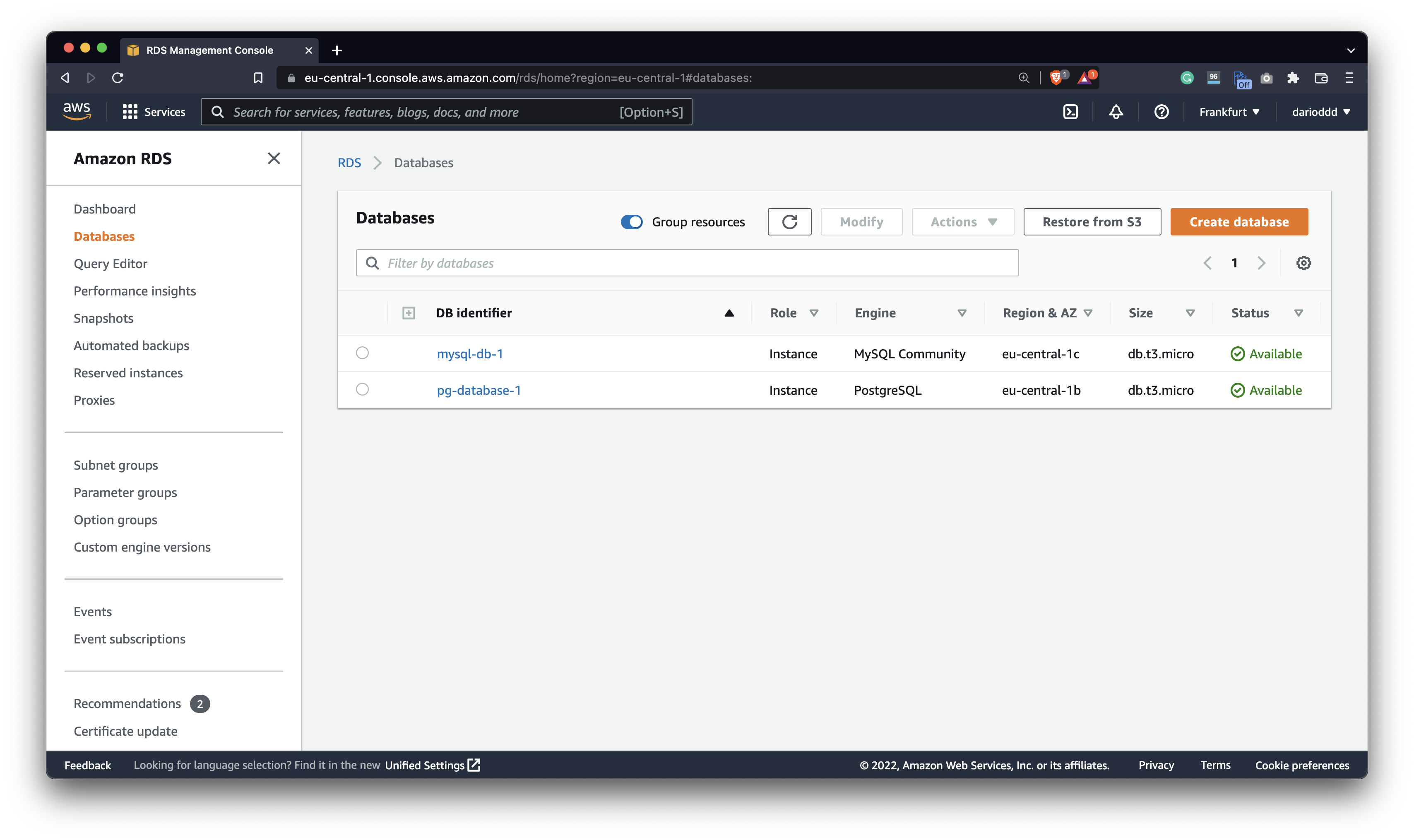1414x840 pixels.
Task: Sort the table by Role column
Action: (x=814, y=313)
